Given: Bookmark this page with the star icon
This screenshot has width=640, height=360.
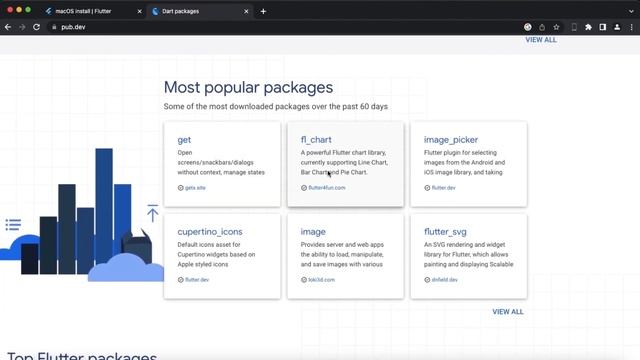Looking at the screenshot, I should (556, 27).
